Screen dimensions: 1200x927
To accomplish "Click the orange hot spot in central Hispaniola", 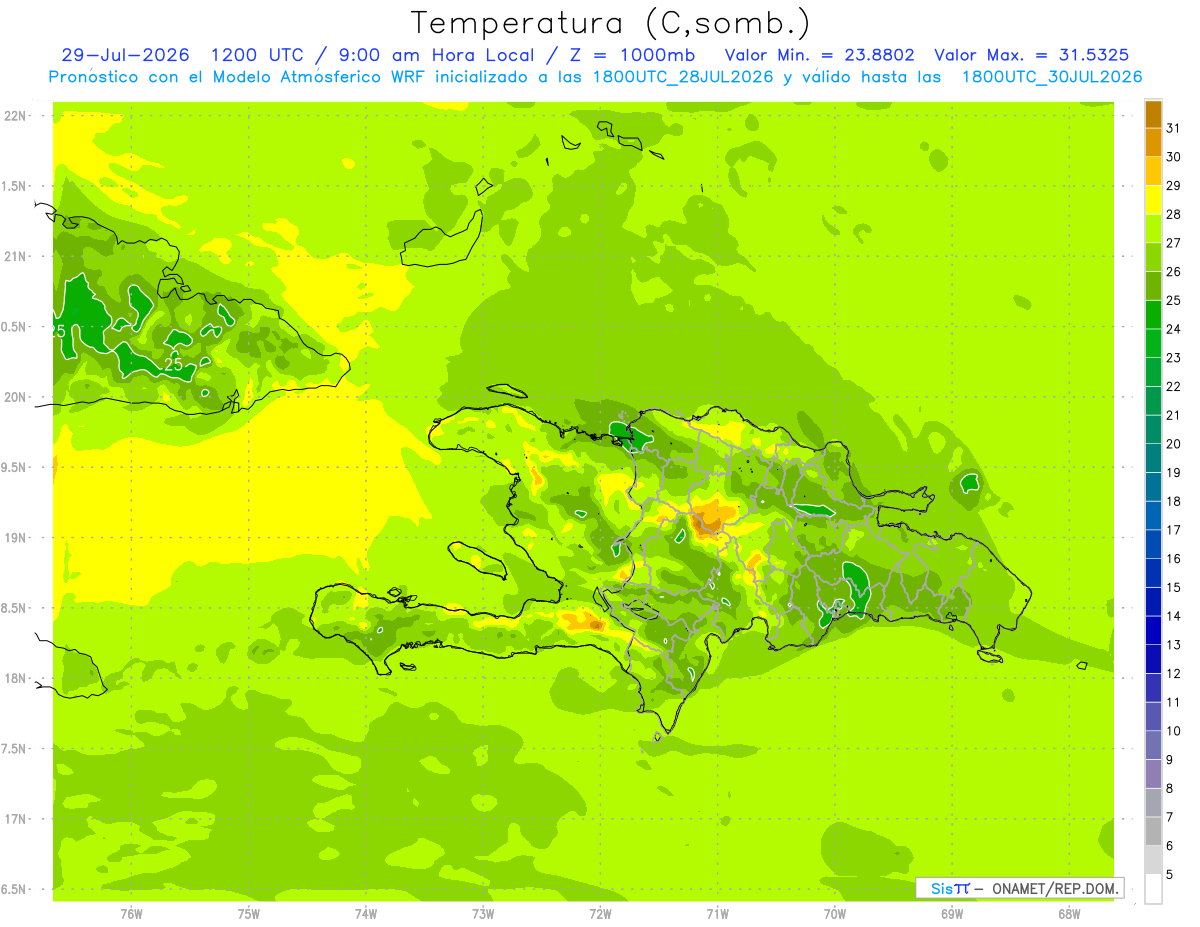I will coord(711,517).
